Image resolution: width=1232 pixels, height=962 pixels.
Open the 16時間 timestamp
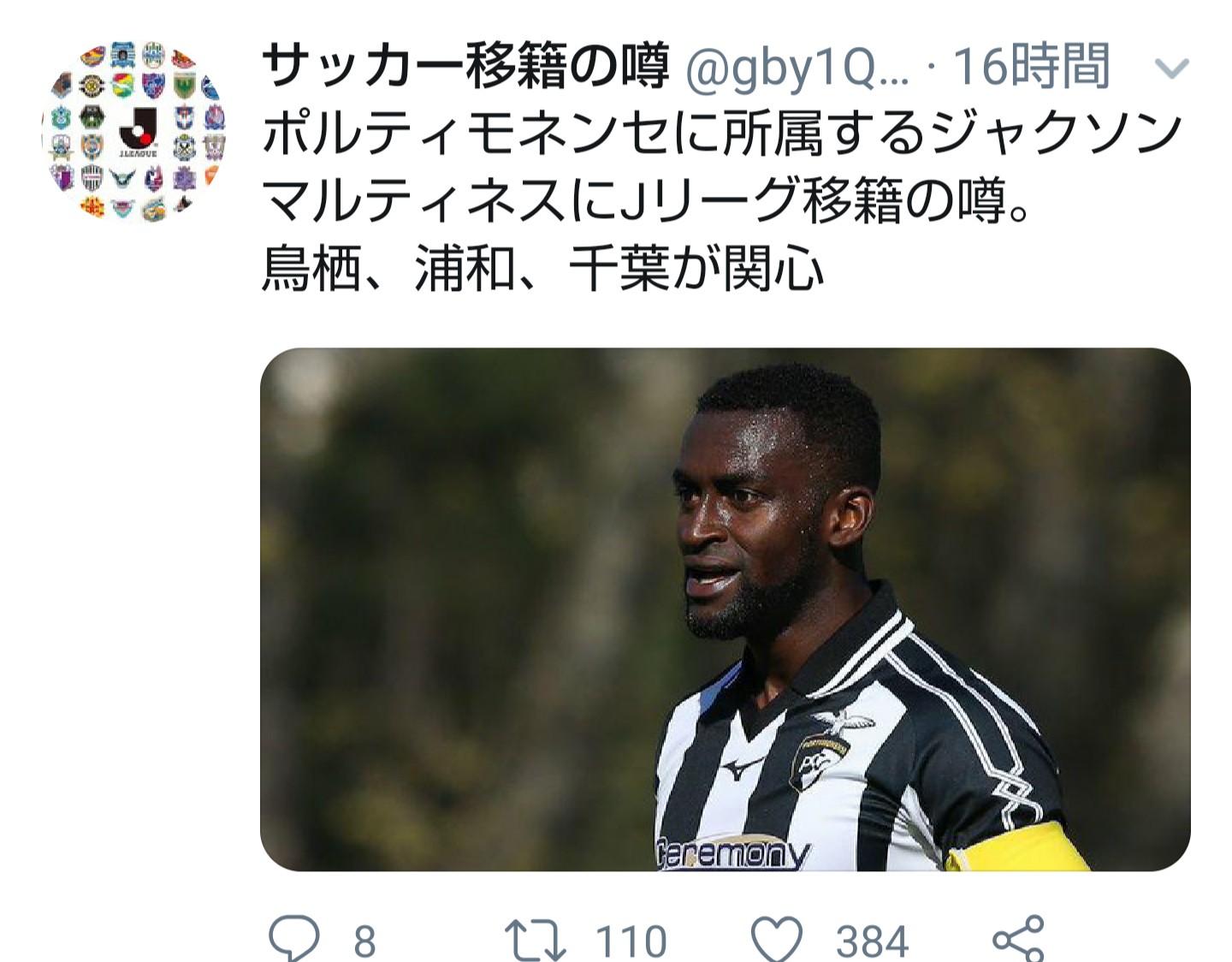[x=1031, y=67]
